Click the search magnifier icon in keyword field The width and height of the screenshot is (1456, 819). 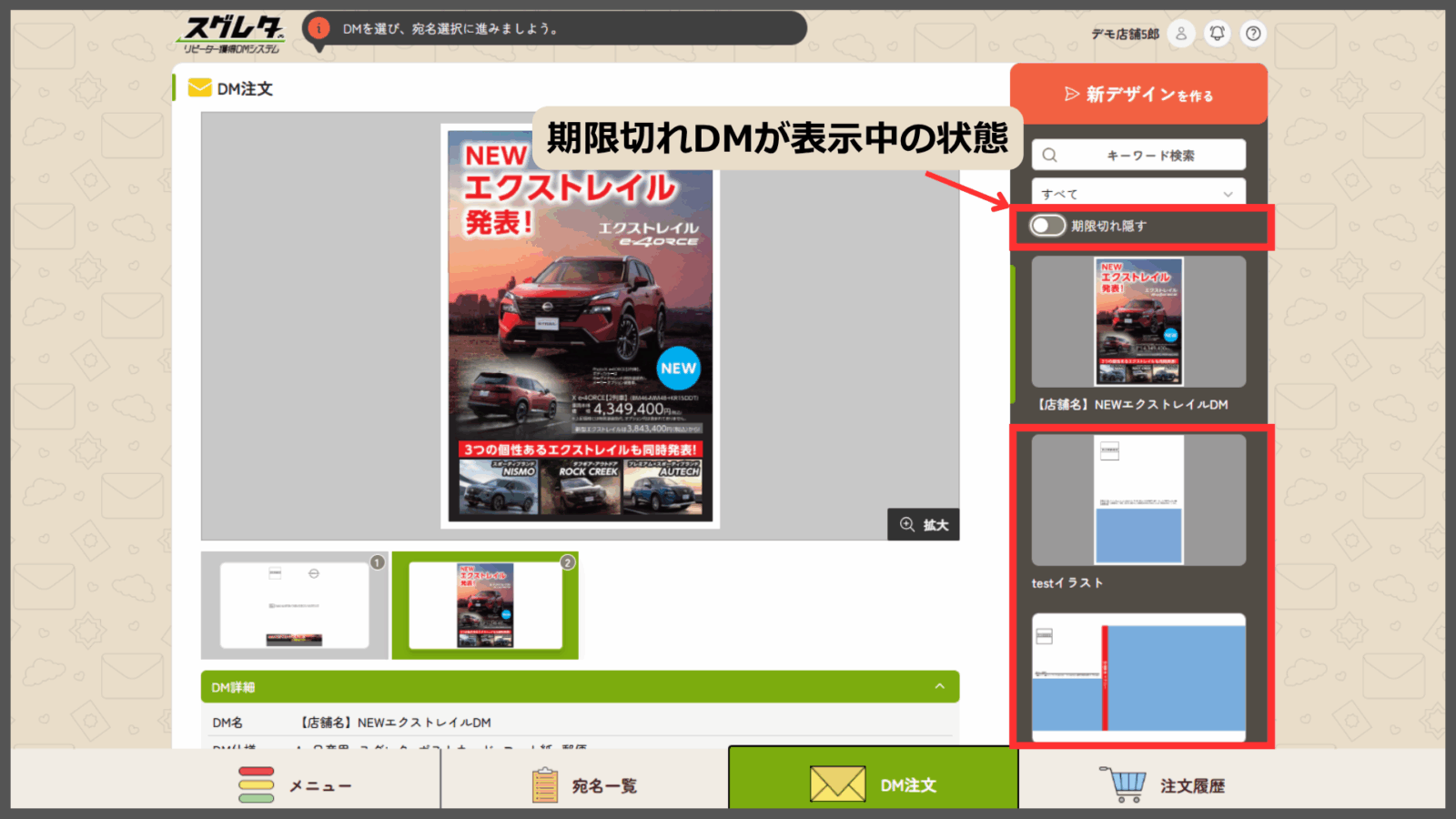tap(1050, 156)
